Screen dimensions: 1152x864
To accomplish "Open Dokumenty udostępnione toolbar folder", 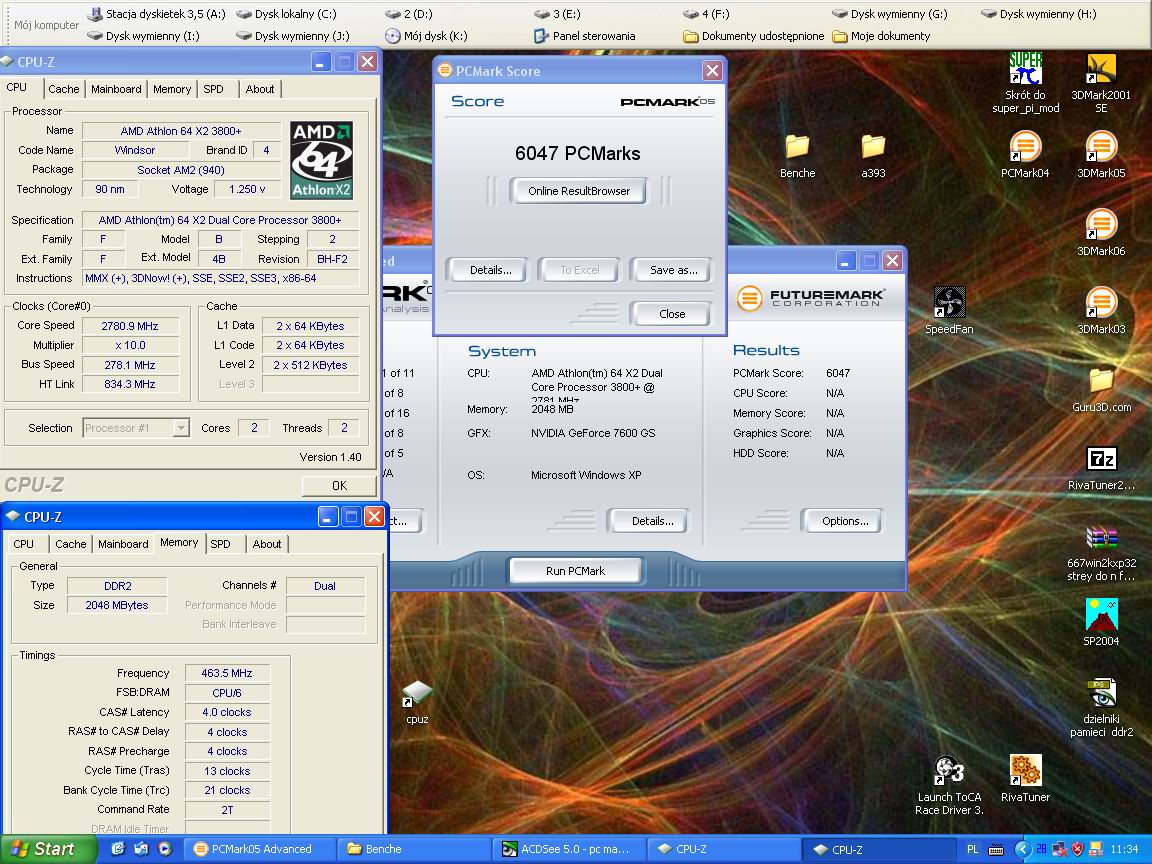I will pyautogui.click(x=754, y=36).
